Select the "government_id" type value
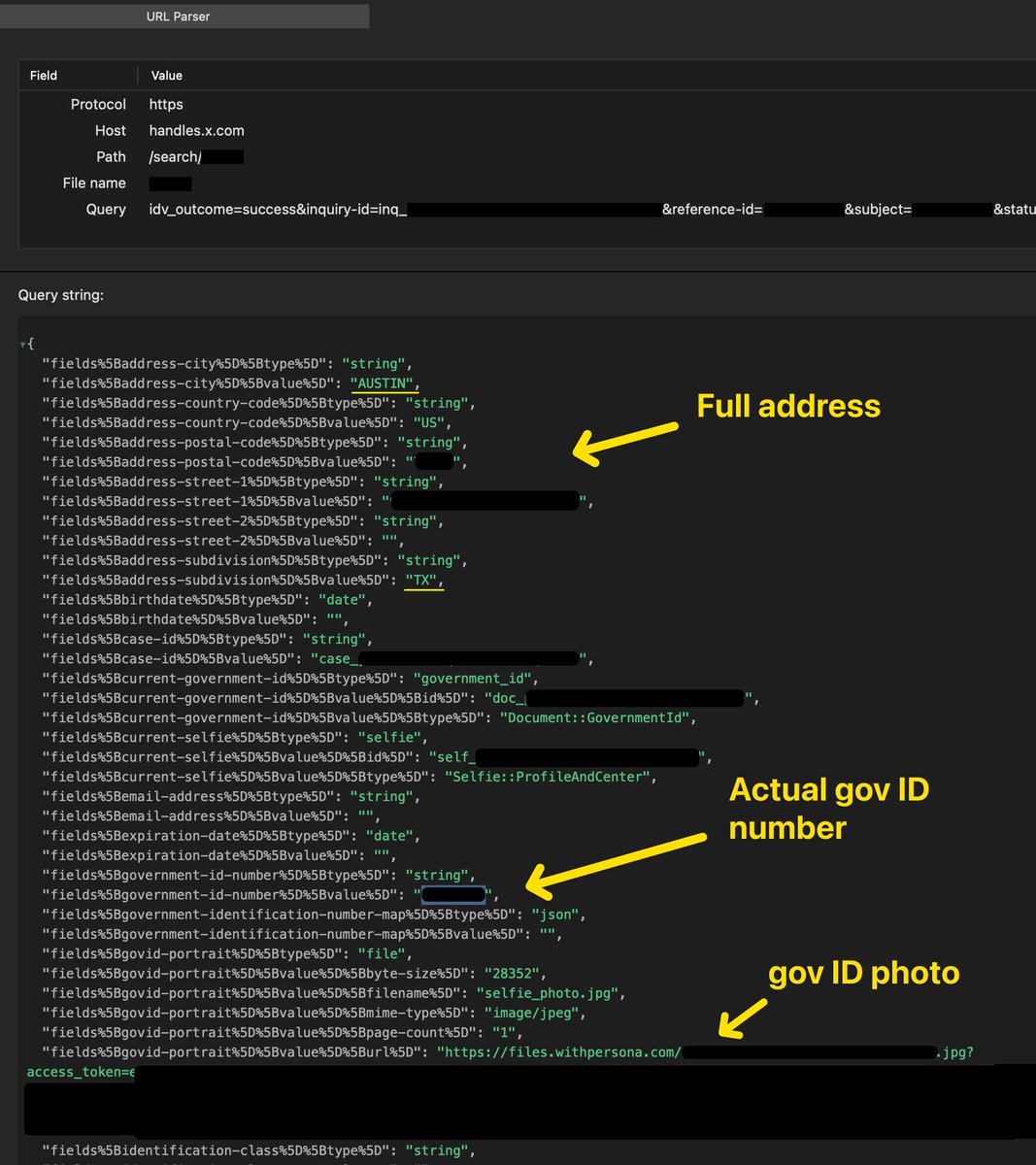Viewport: 1036px width, 1165px height. tap(474, 679)
